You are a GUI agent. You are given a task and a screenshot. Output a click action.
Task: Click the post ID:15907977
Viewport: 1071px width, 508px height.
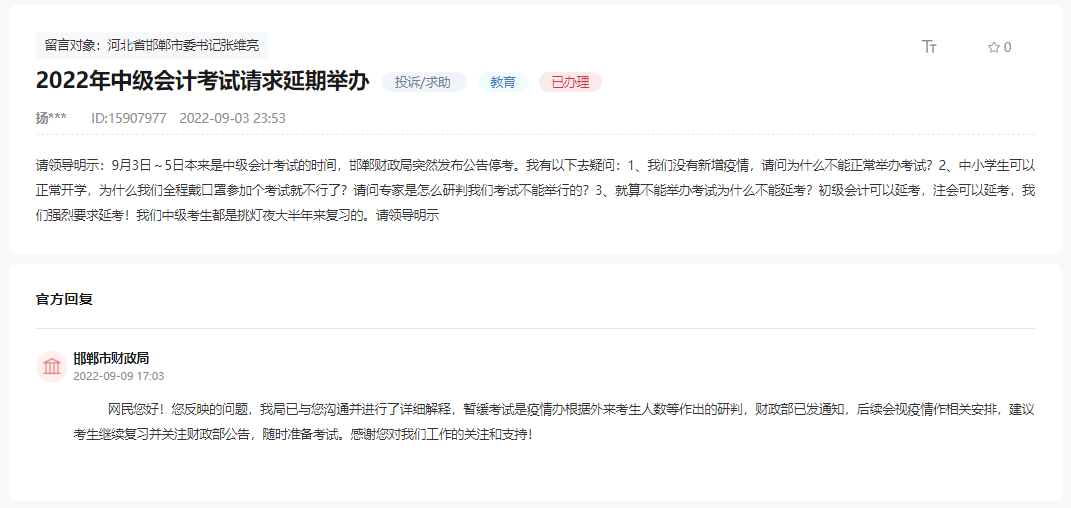[x=129, y=118]
